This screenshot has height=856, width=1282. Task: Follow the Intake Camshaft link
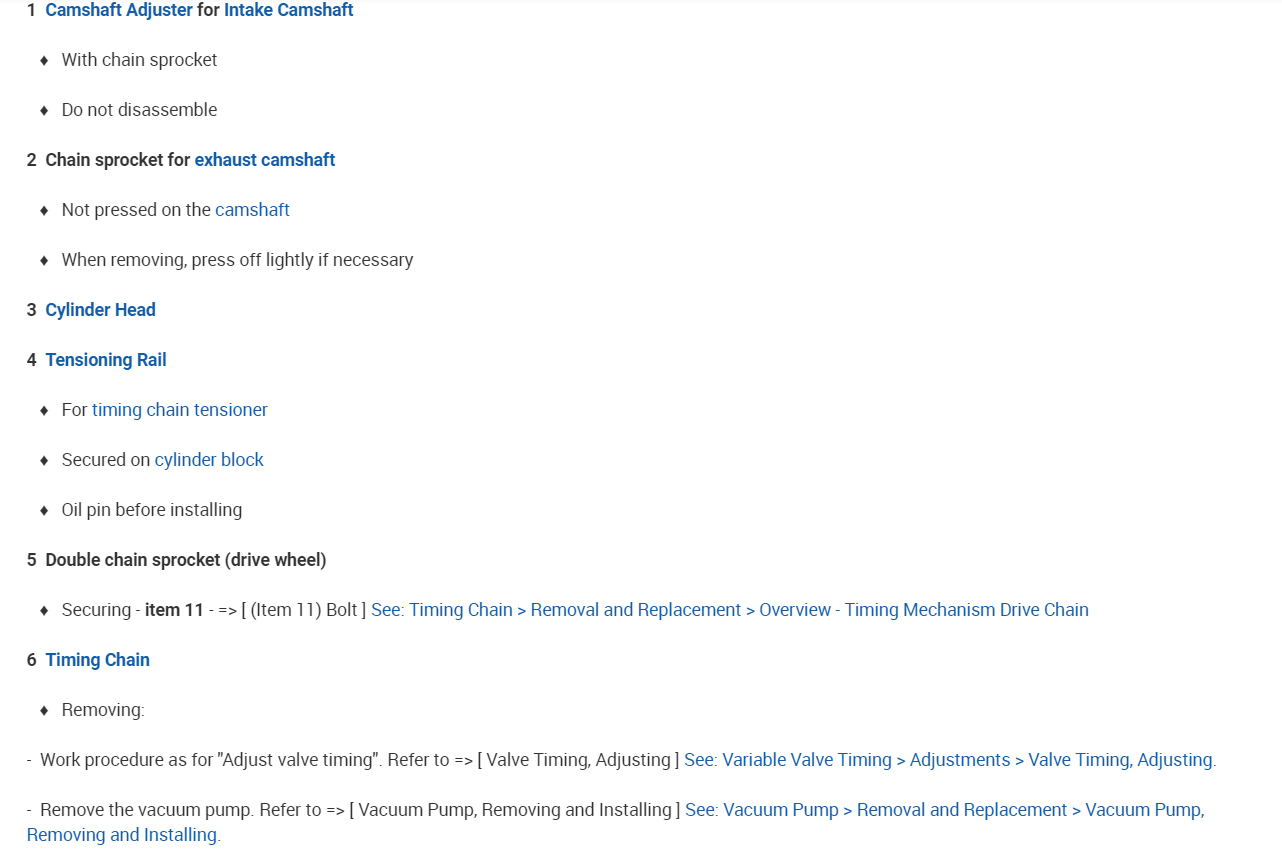[288, 10]
